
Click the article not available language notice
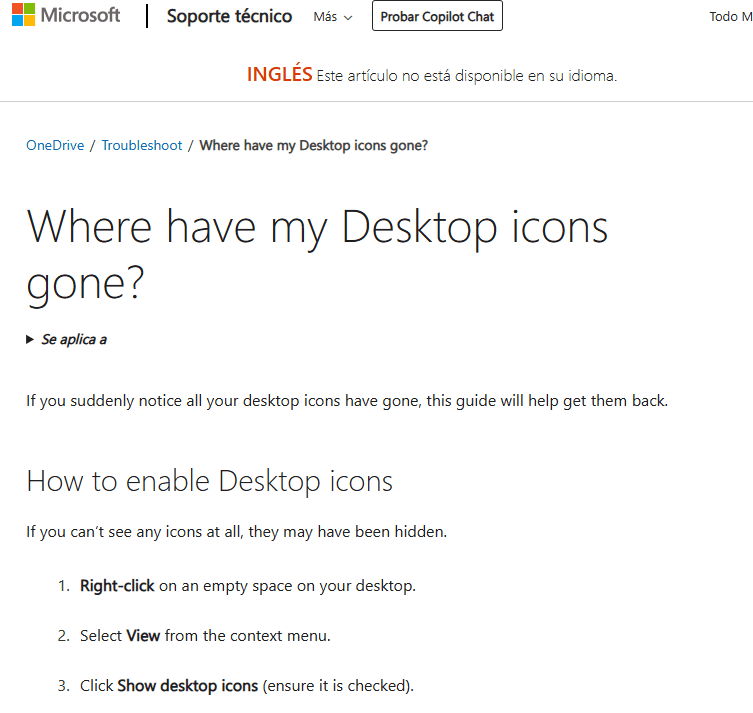pos(466,76)
